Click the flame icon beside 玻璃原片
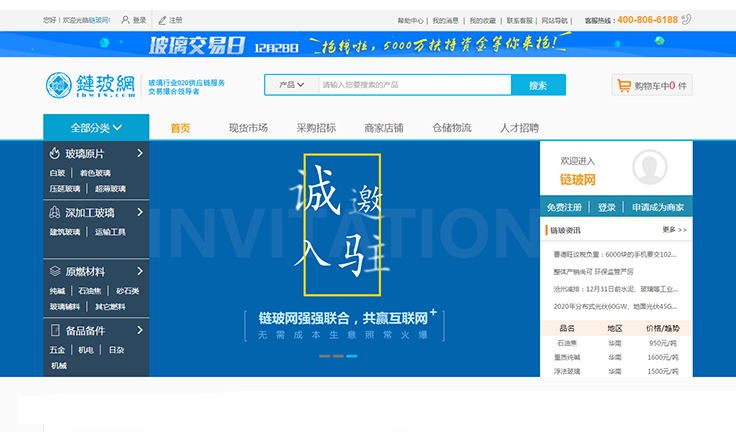The height and width of the screenshot is (432, 736). (55, 153)
